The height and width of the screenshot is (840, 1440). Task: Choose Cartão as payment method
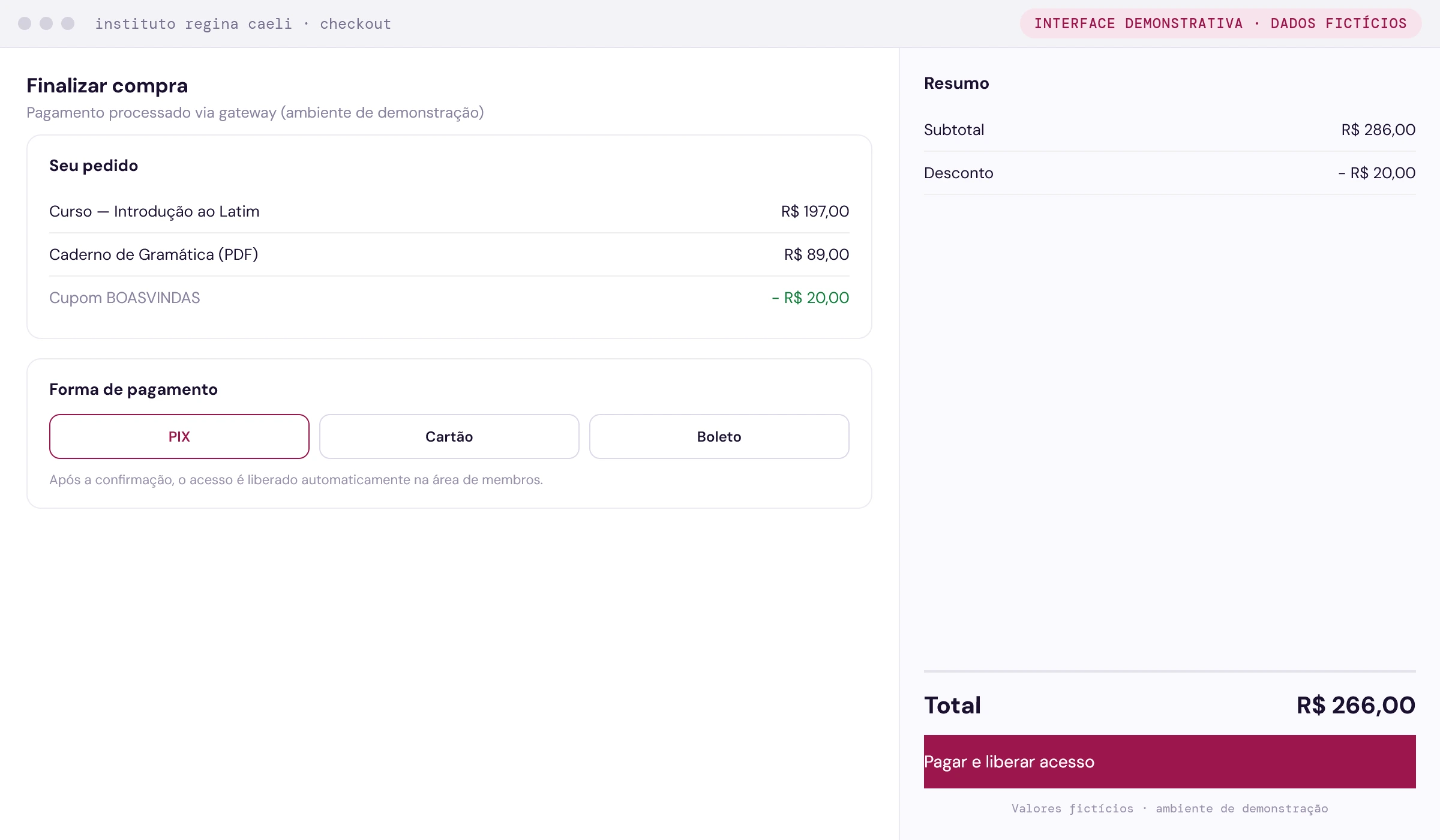(449, 436)
